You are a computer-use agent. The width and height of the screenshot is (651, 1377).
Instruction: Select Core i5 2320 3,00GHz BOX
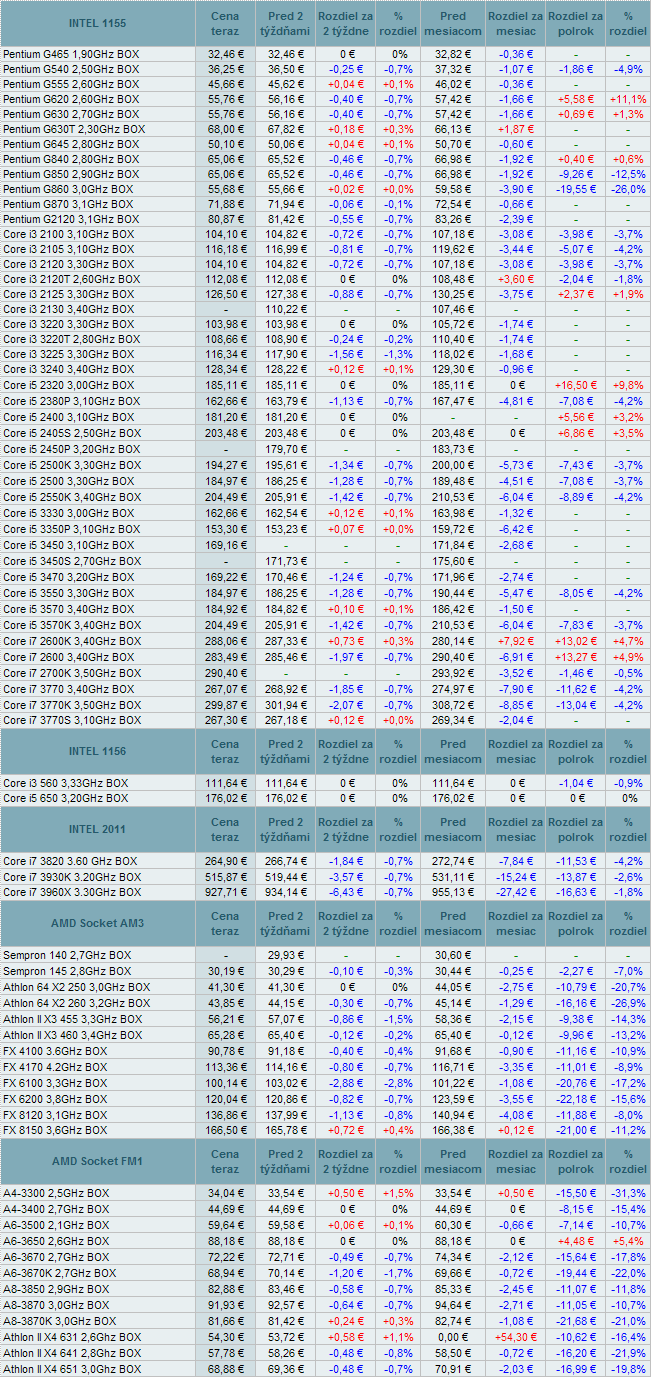(68, 384)
